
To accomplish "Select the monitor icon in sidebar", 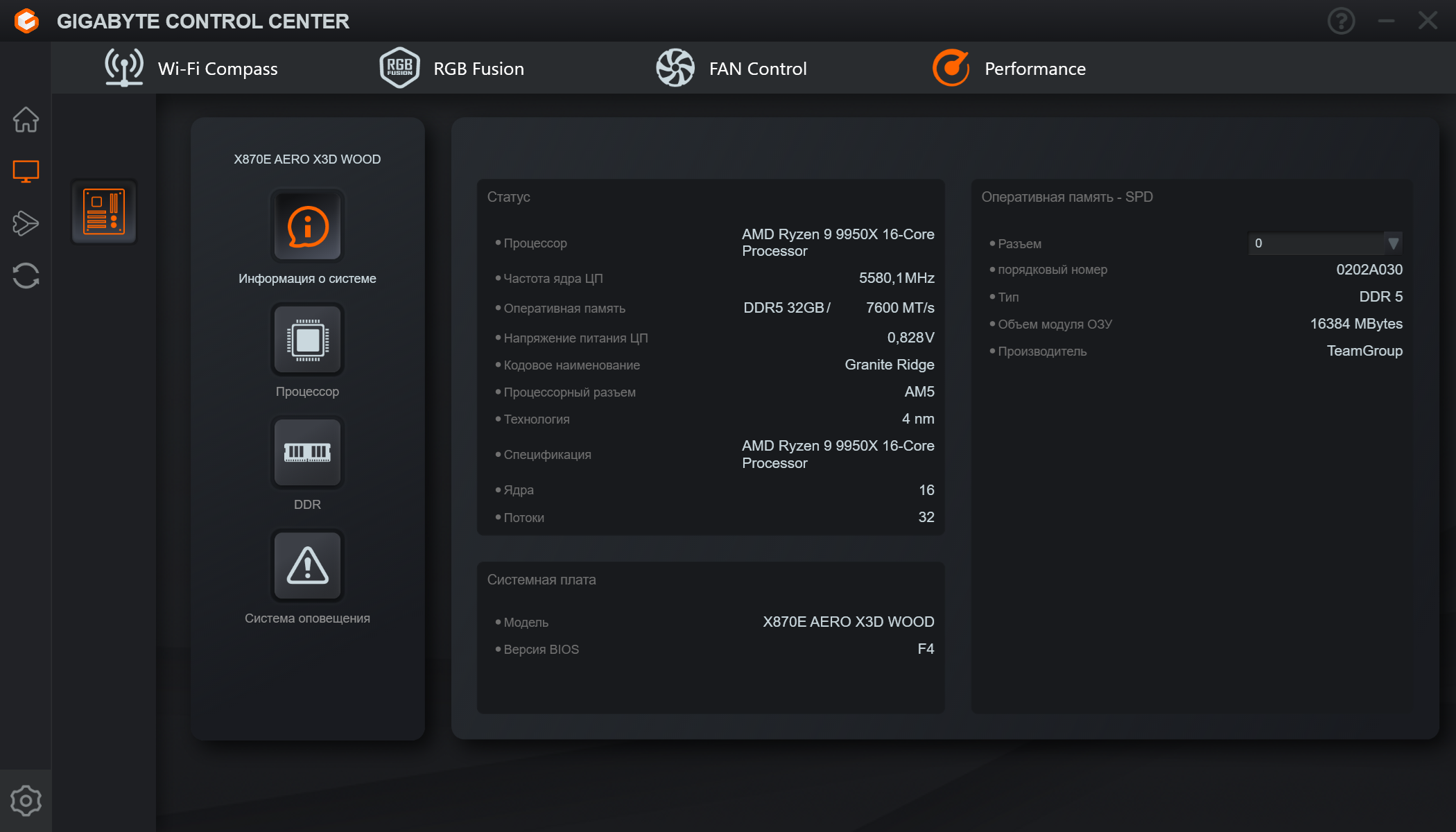I will 26,171.
